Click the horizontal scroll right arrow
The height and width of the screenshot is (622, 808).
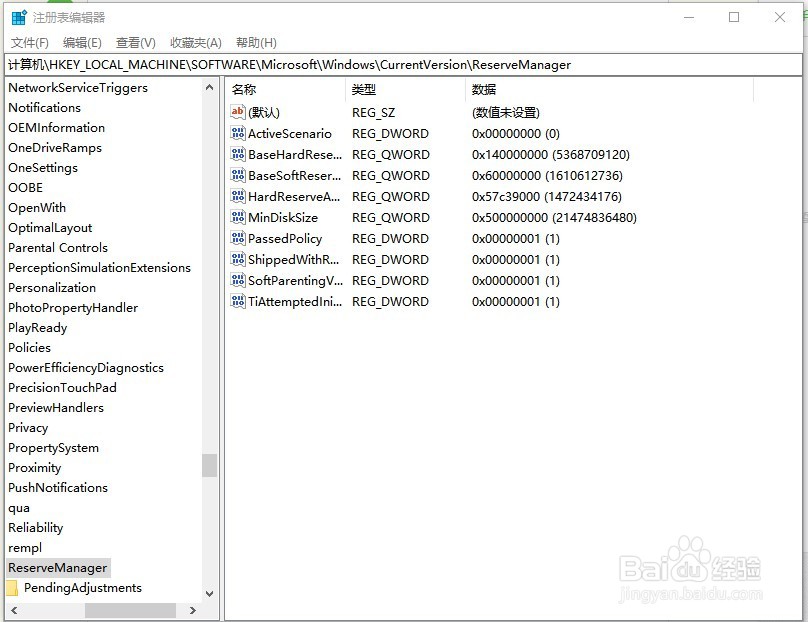(193, 611)
